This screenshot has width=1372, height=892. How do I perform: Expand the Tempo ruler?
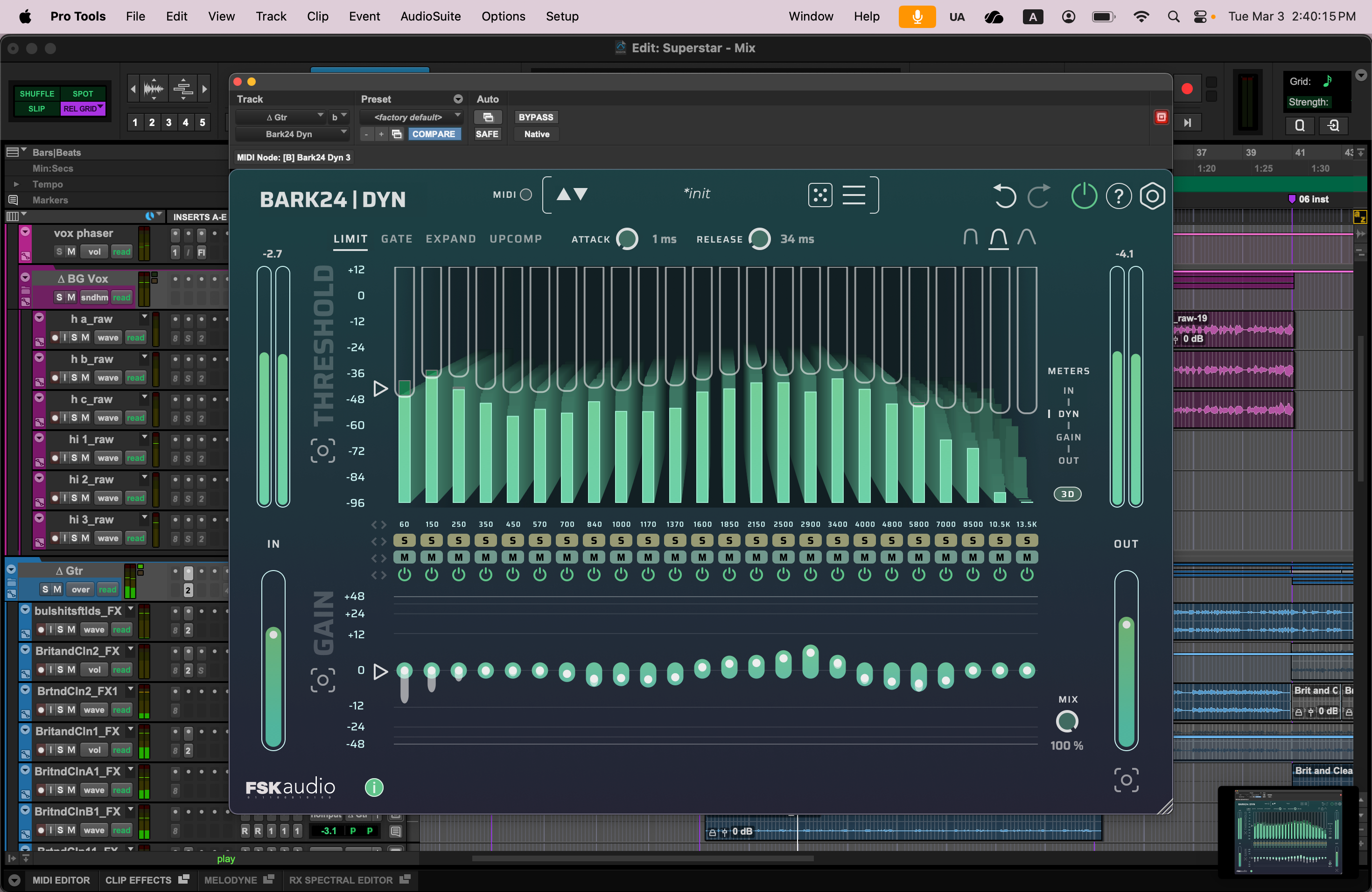point(16,184)
